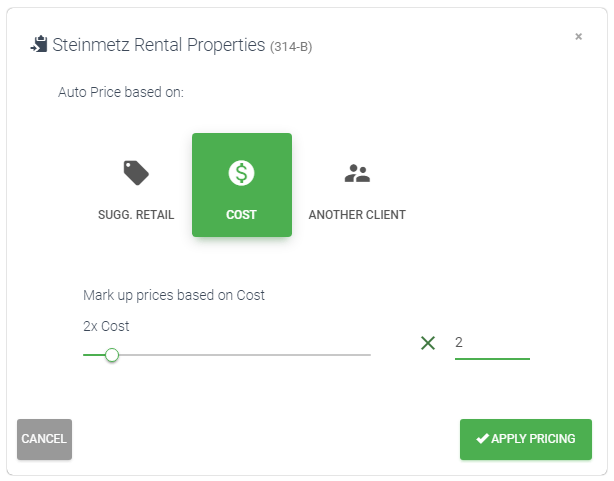
Task: Click the clipboard icon beside Steinmetz Rental Properties
Action: coord(39,44)
